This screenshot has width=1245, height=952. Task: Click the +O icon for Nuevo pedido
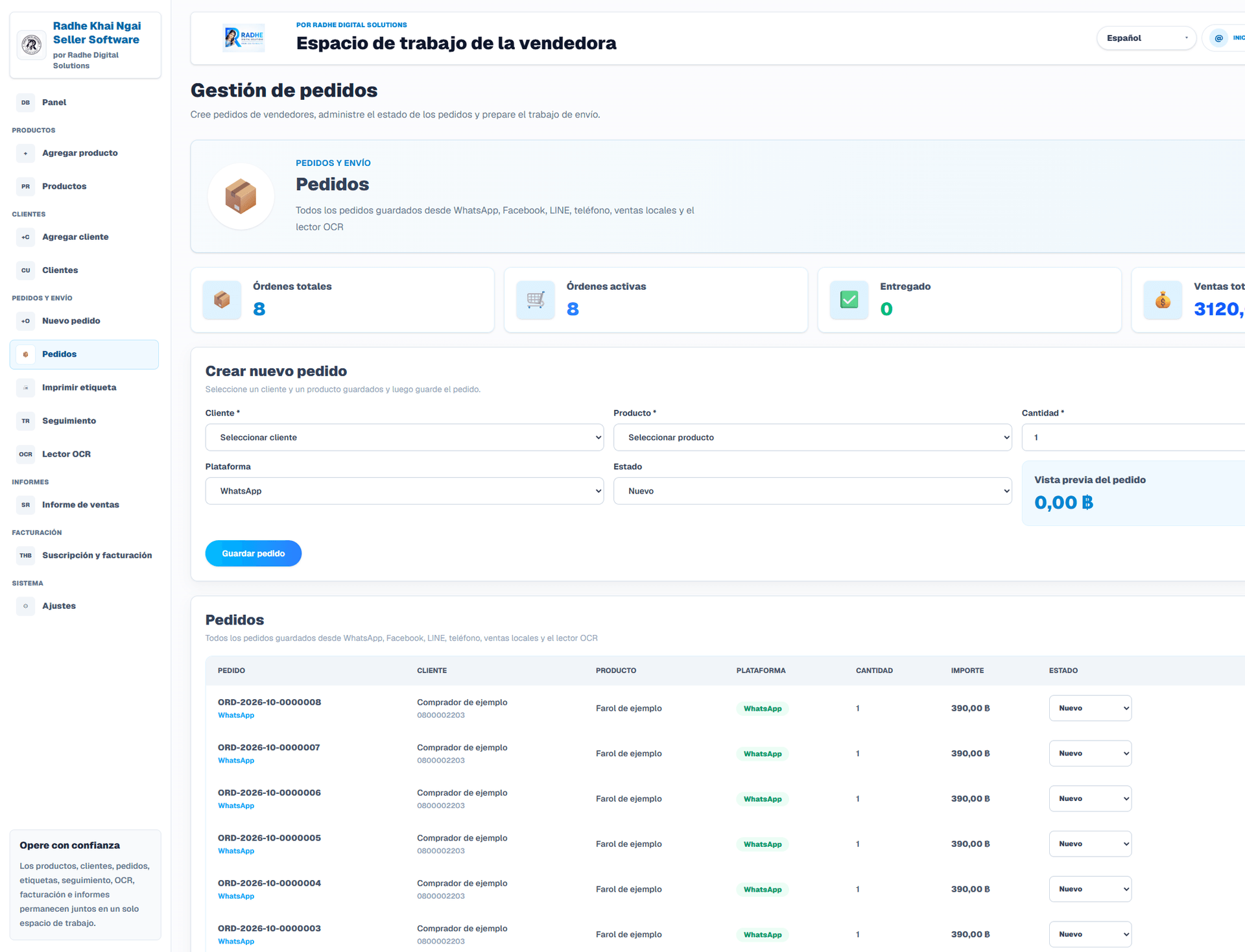(25, 320)
